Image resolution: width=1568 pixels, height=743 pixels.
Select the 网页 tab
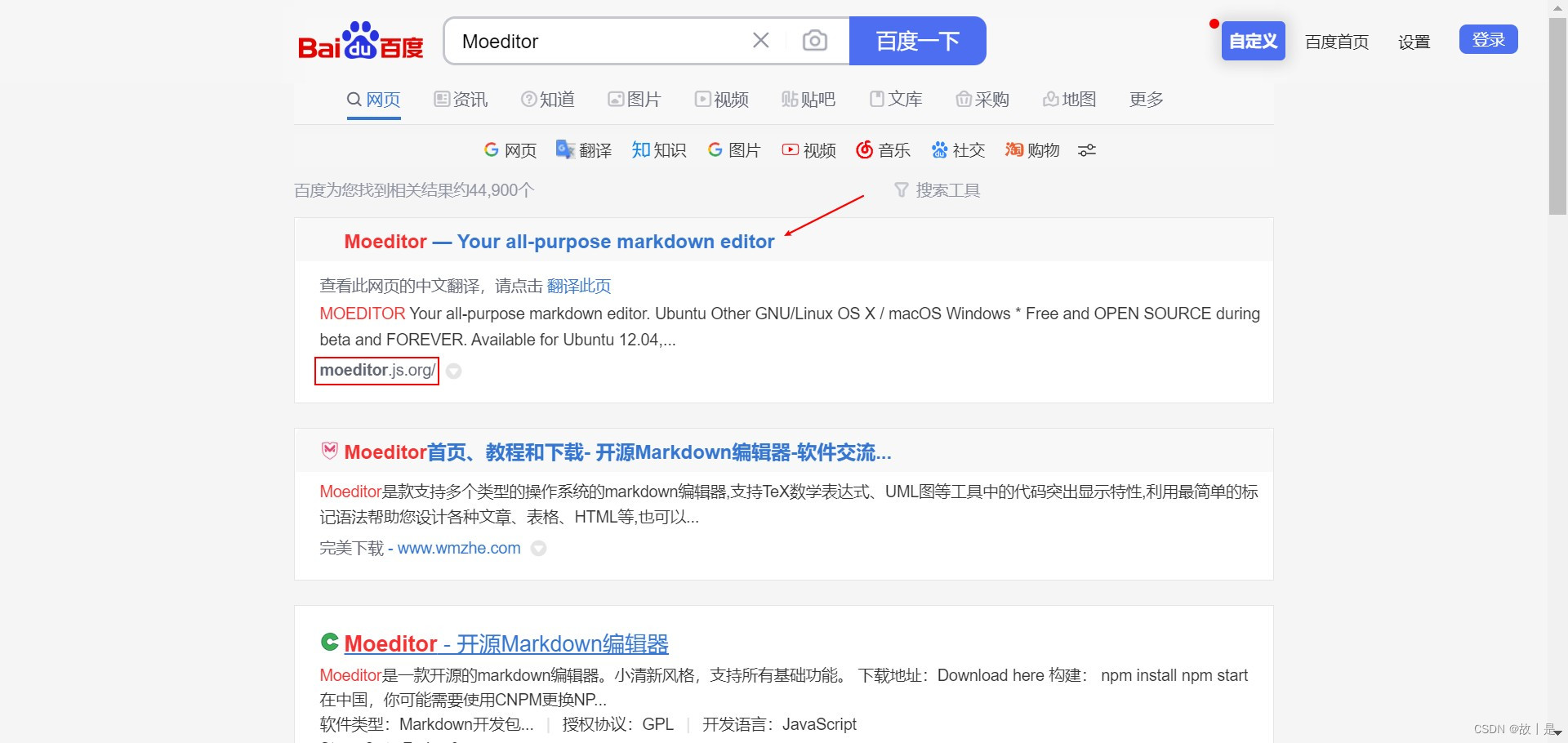pyautogui.click(x=373, y=100)
